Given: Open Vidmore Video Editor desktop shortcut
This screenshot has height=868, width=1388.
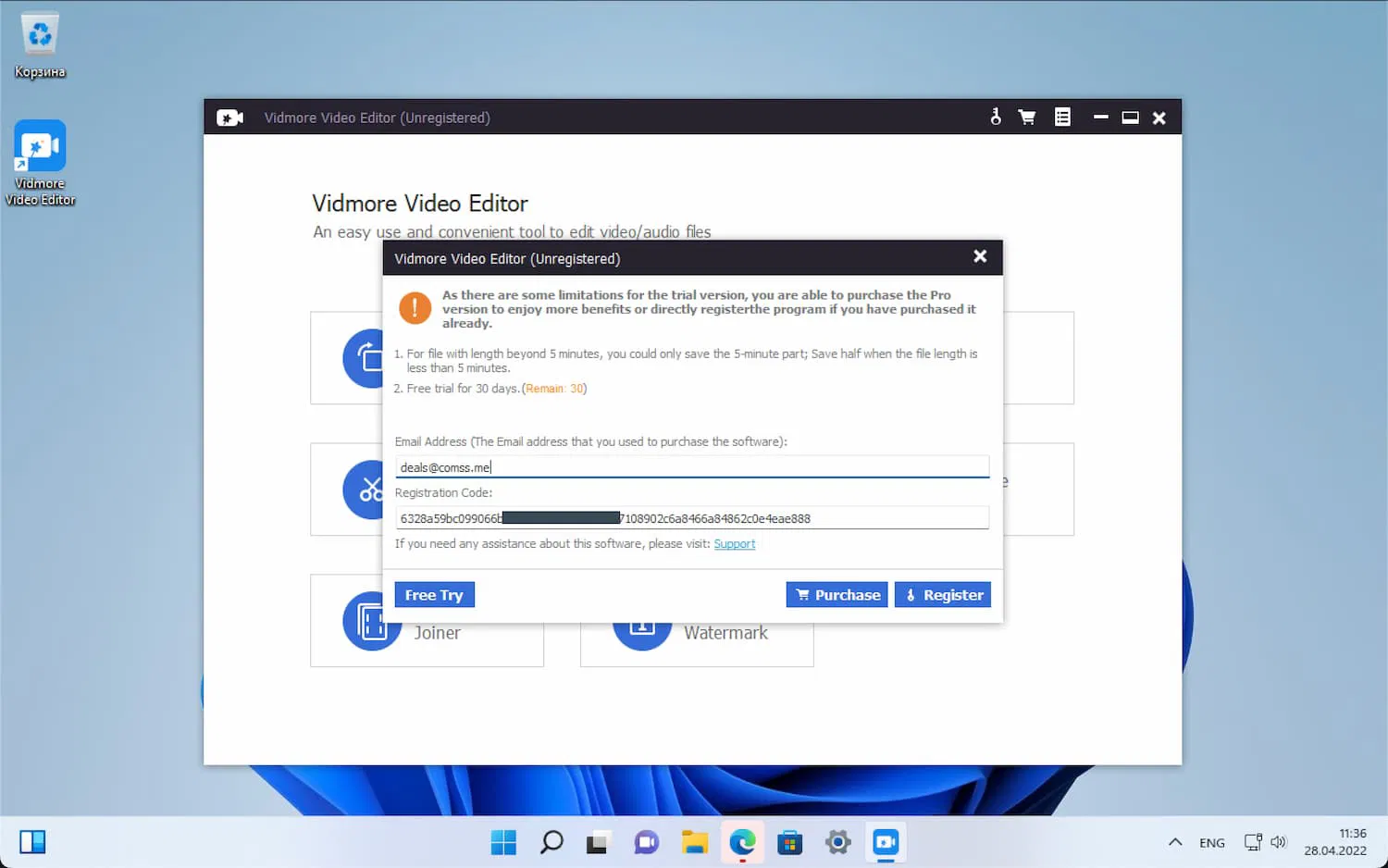Looking at the screenshot, I should [40, 163].
